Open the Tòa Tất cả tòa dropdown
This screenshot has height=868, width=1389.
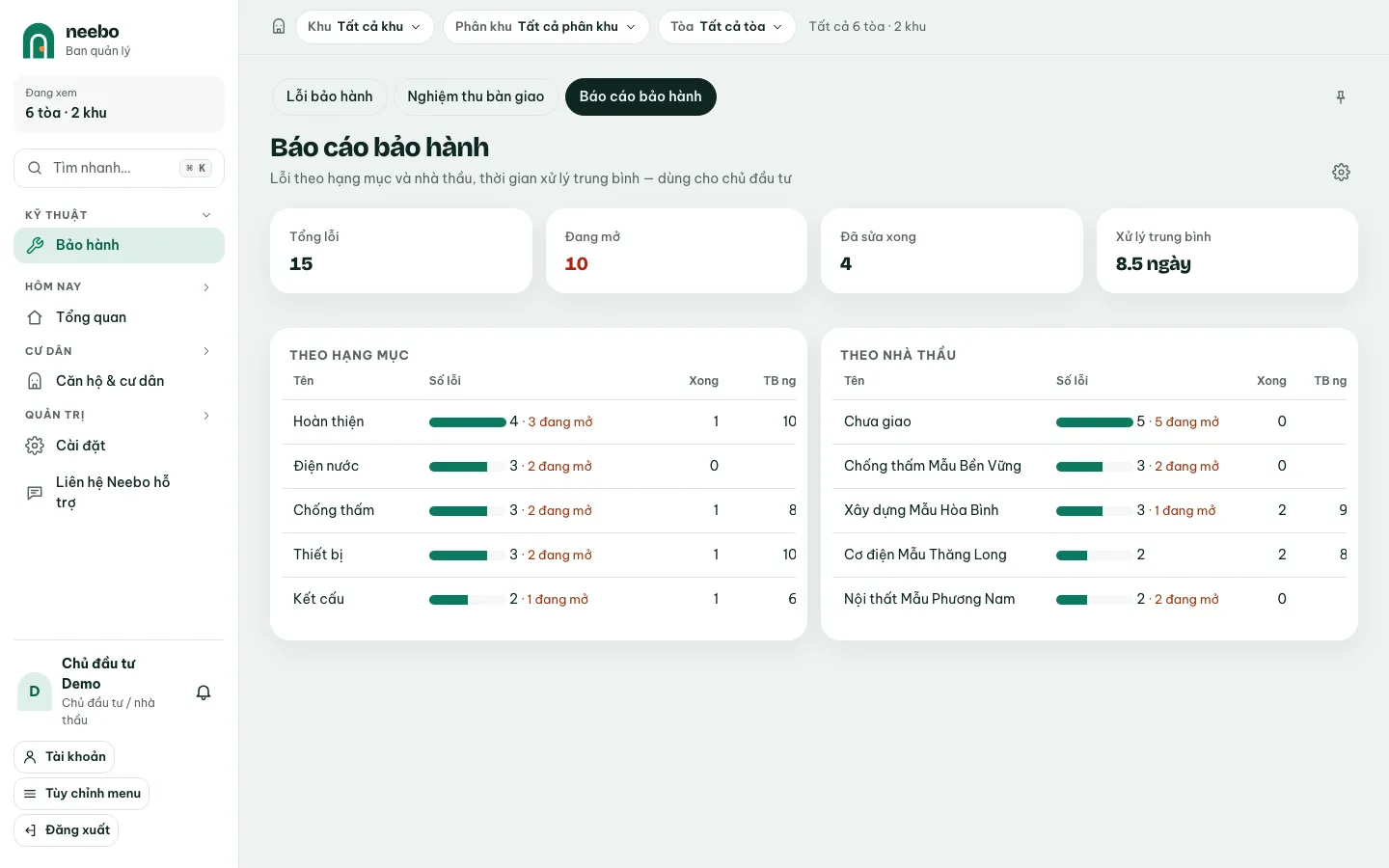coord(727,27)
